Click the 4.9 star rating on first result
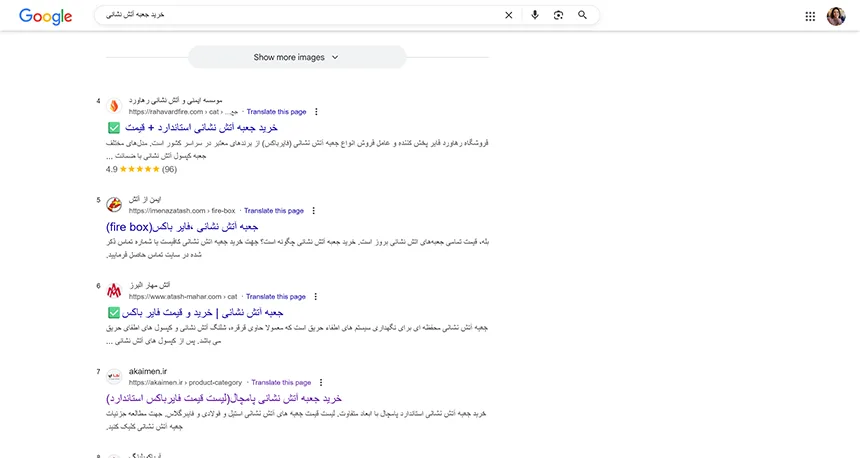Image resolution: width=860 pixels, height=458 pixels. 140,169
